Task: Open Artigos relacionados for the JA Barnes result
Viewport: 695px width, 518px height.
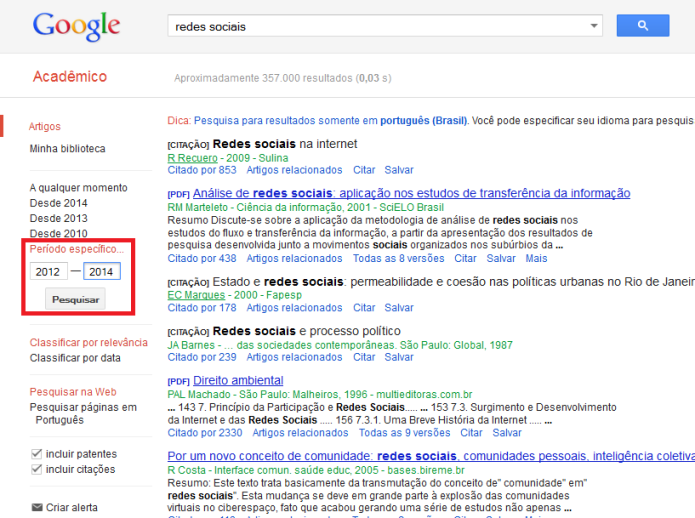Action: pos(294,357)
